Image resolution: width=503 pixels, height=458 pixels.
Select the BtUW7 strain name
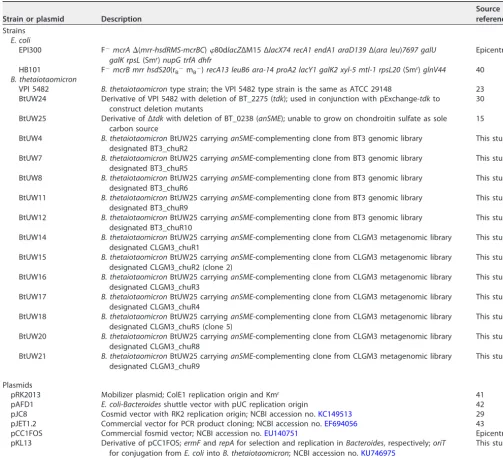pyautogui.click(x=30, y=158)
